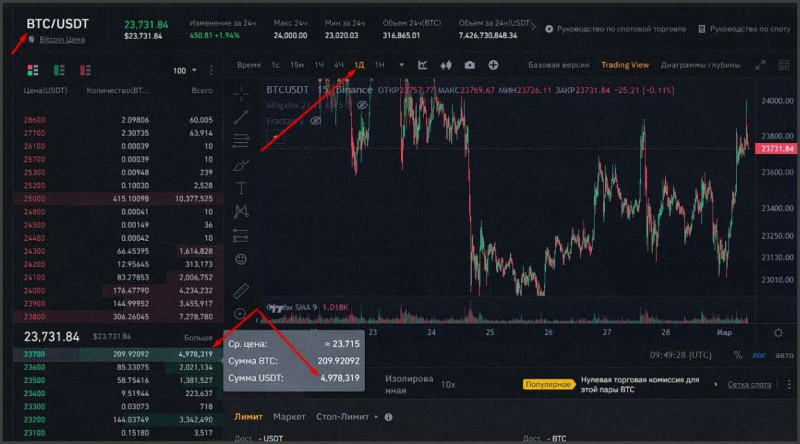Open Изолированная margin tab
The height and width of the screenshot is (444, 800).
[409, 384]
